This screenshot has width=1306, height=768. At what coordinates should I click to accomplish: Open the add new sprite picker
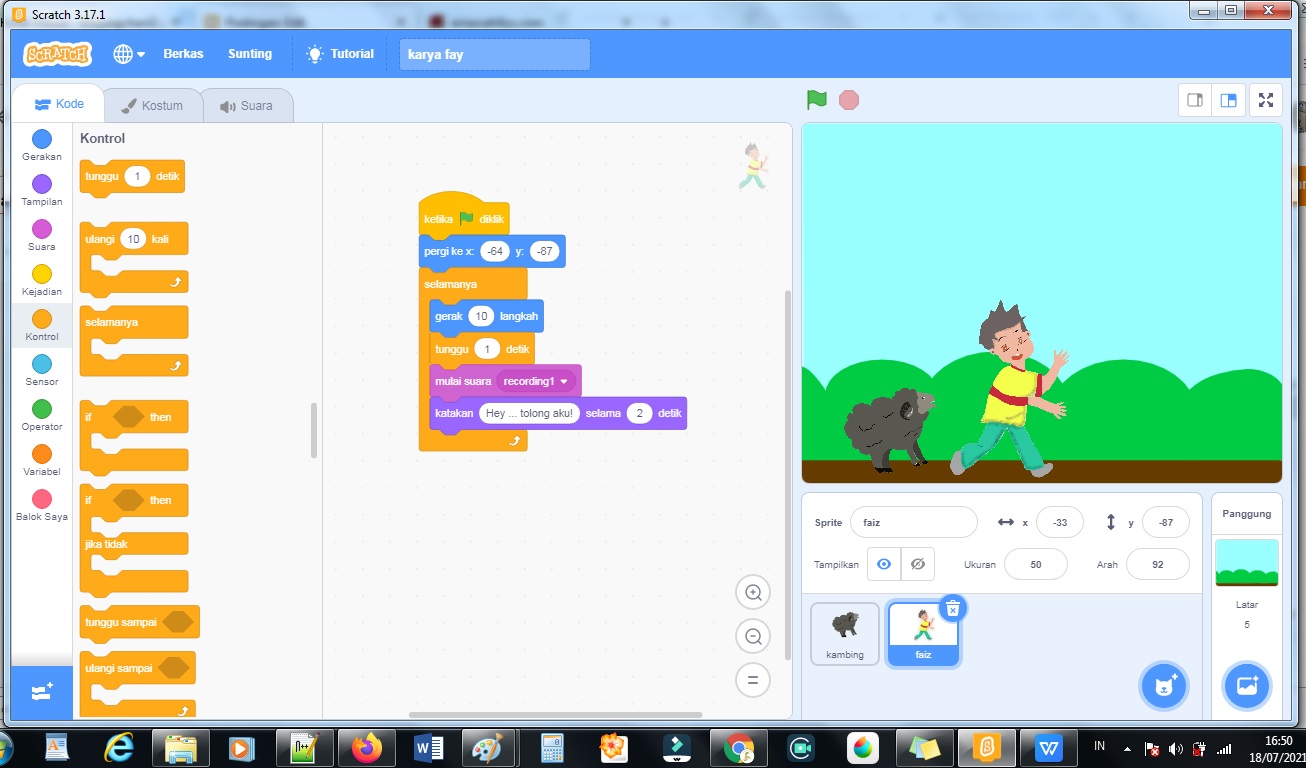click(1163, 686)
